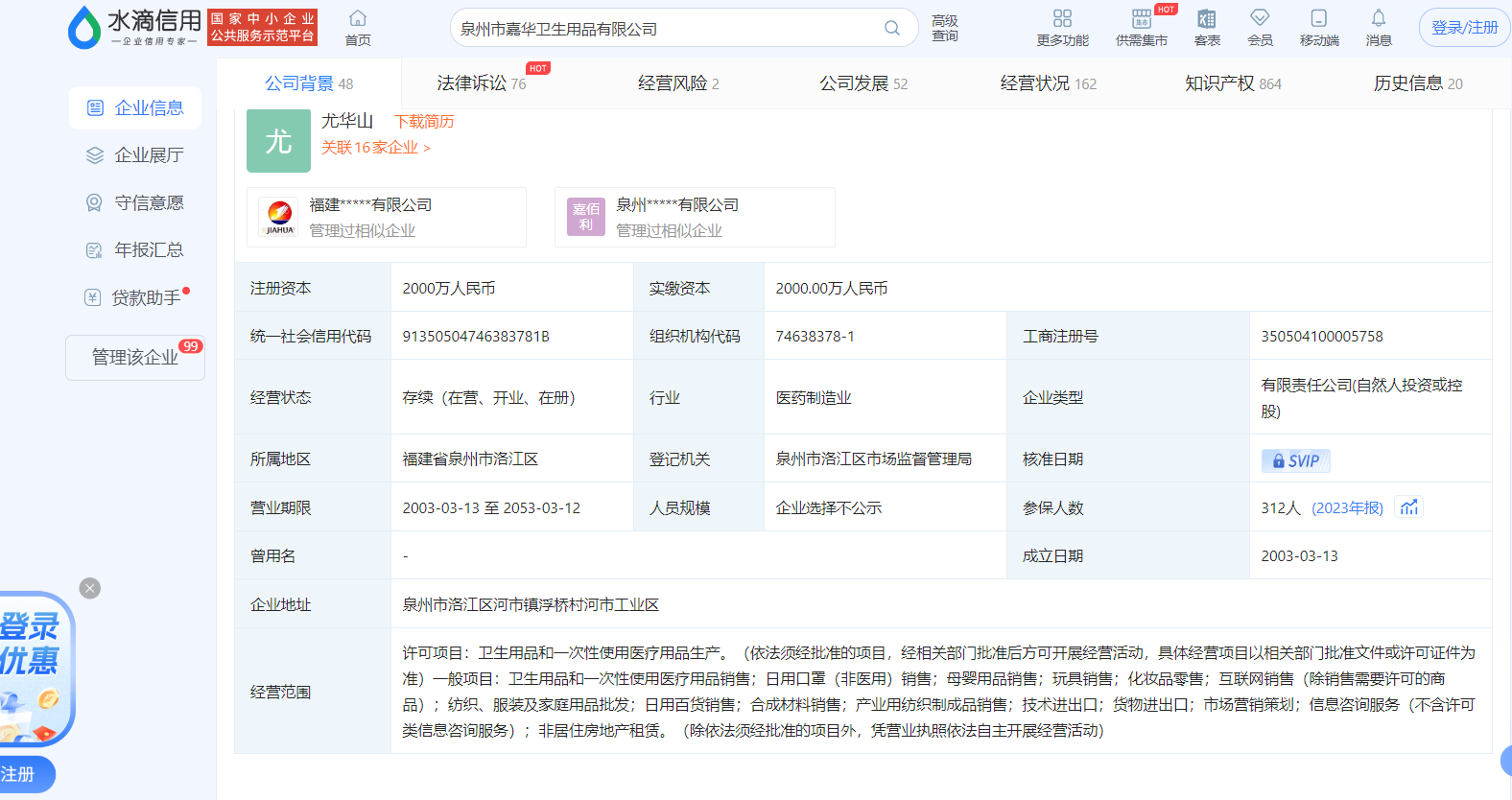Expand 关联16家企业 link

coord(376,147)
